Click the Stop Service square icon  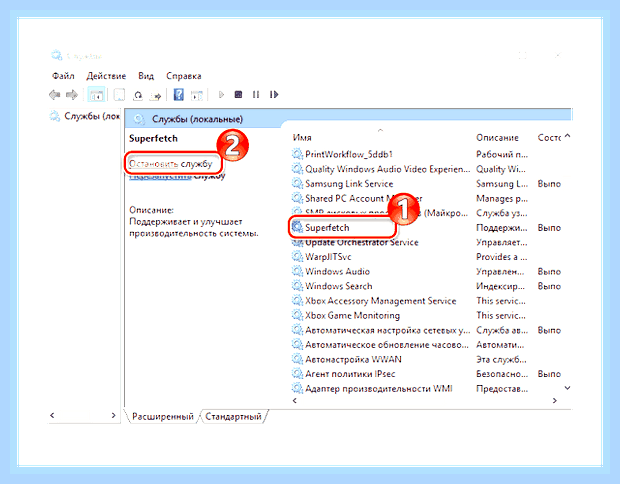[238, 95]
